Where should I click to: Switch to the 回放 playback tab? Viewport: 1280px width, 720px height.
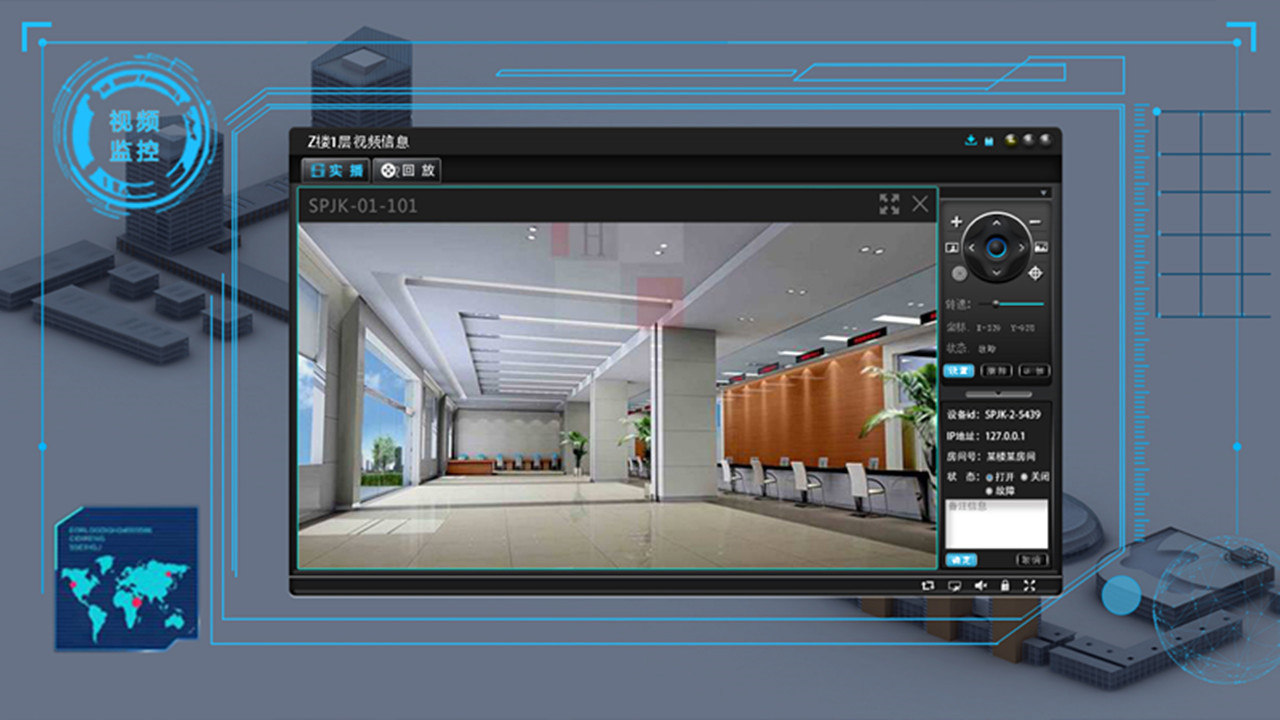[x=407, y=171]
